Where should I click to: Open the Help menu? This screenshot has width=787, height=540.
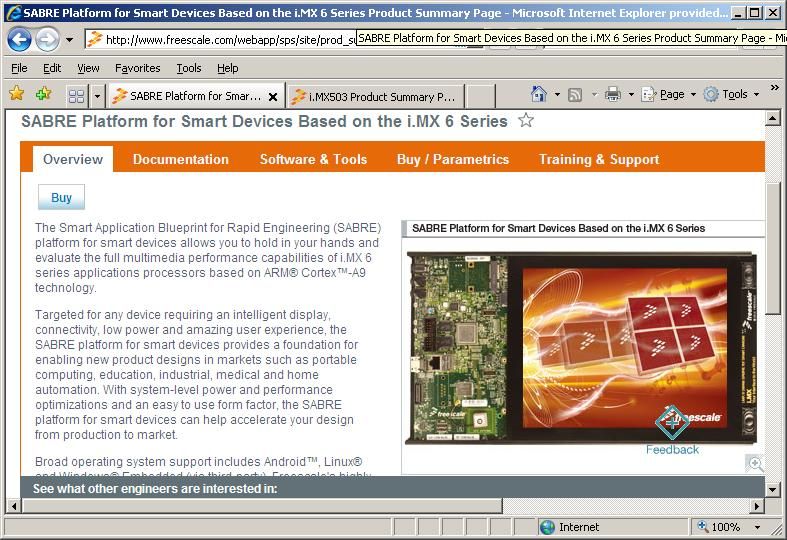(227, 68)
